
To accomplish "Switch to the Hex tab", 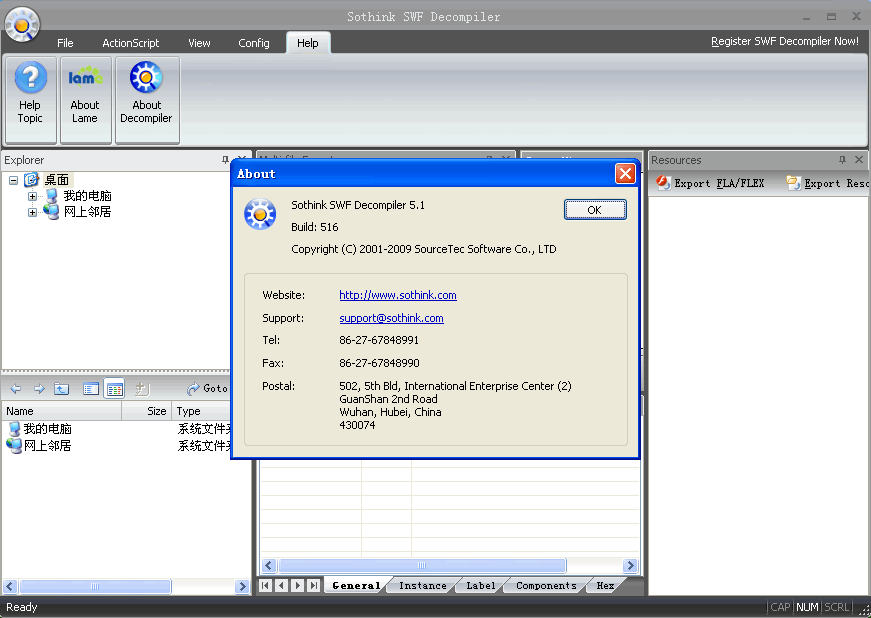I will 605,585.
